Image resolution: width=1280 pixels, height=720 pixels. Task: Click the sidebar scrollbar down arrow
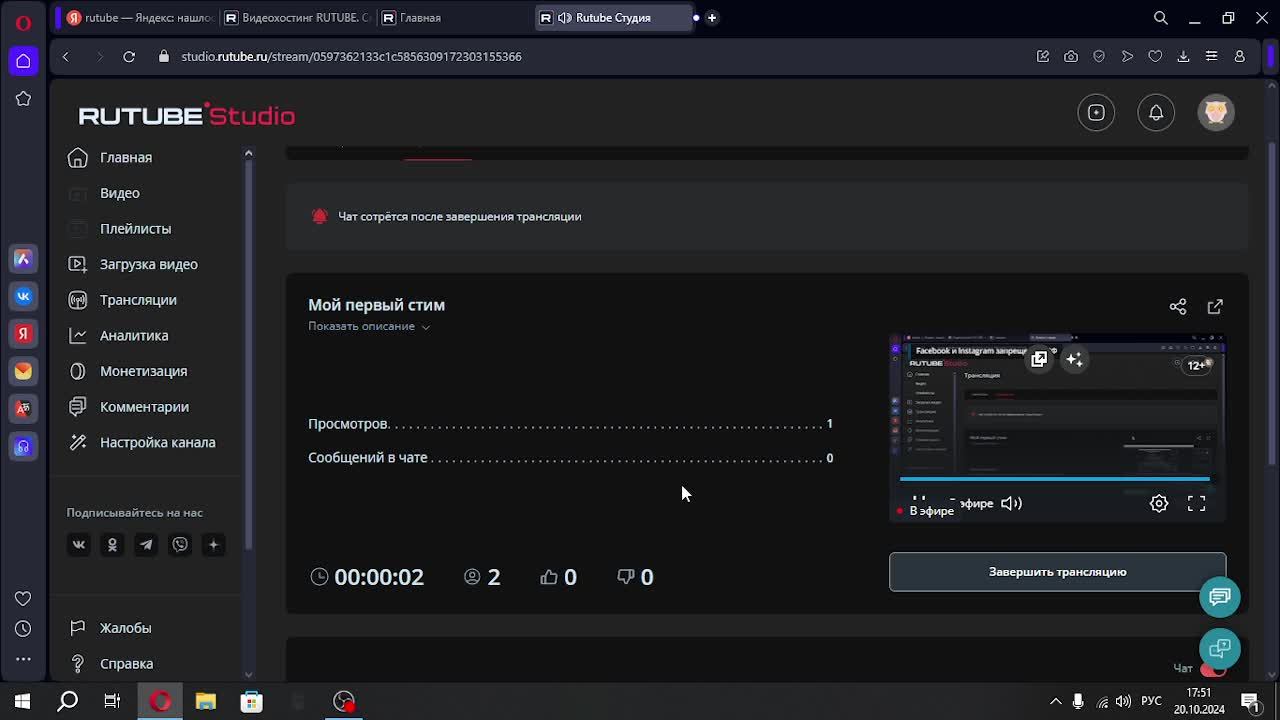[x=248, y=674]
